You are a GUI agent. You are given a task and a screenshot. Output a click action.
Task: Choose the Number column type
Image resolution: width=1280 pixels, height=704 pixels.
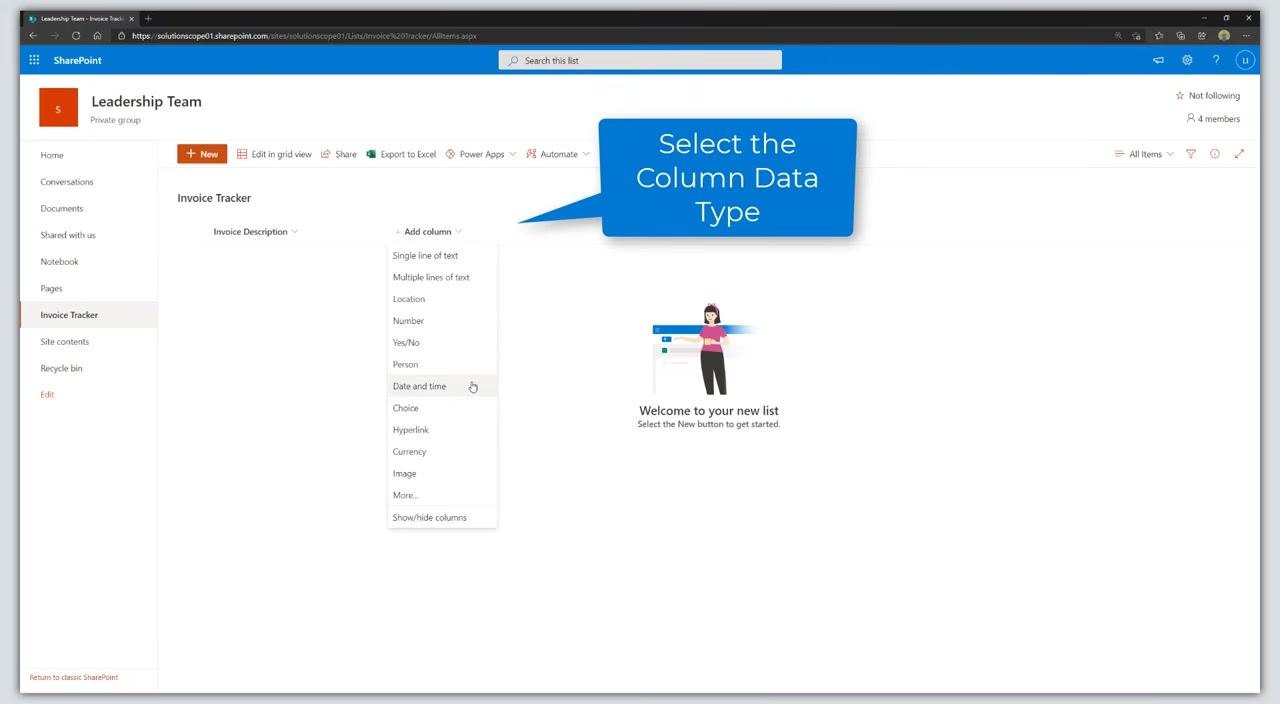(442, 321)
